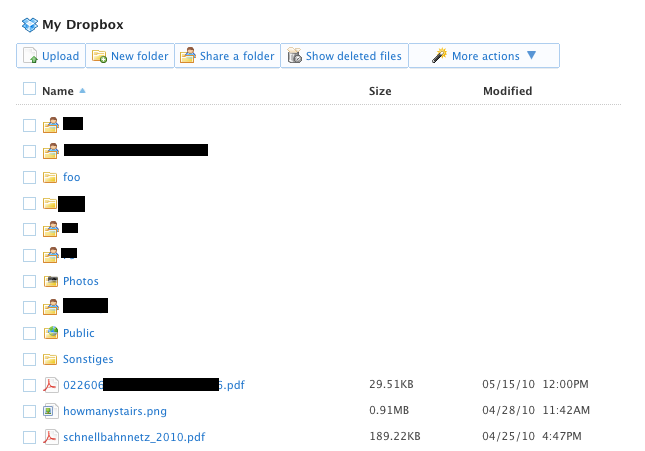Open the My Dropbox title heading
This screenshot has height=451, width=645.
(x=82, y=24)
